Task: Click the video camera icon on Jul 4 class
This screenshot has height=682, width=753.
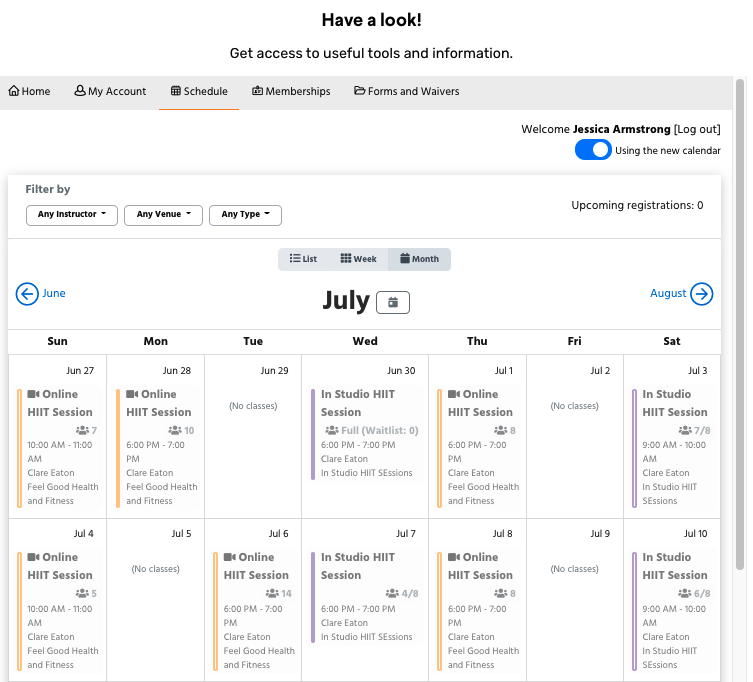Action: (33, 557)
